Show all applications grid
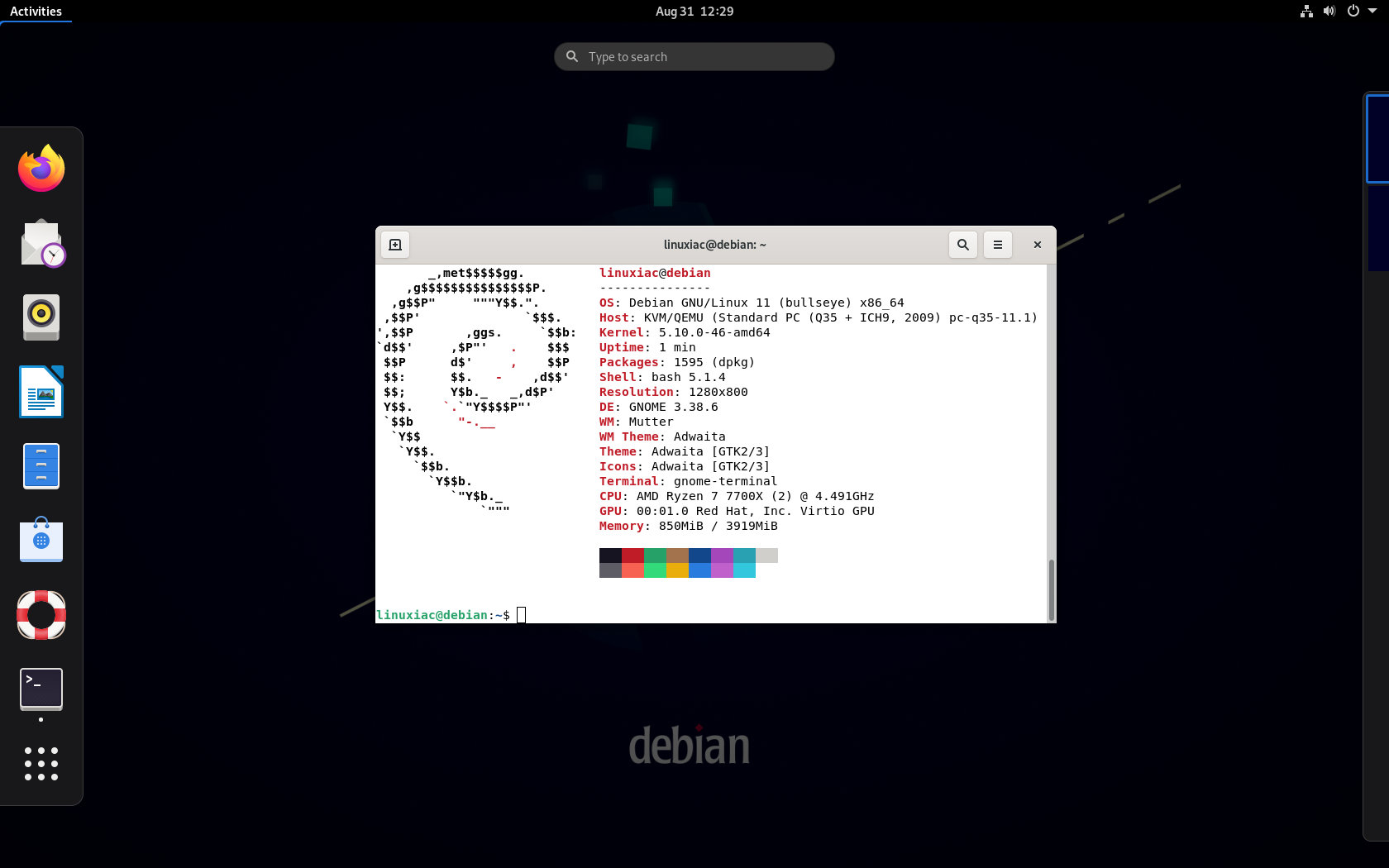1389x868 pixels. pyautogui.click(x=41, y=764)
